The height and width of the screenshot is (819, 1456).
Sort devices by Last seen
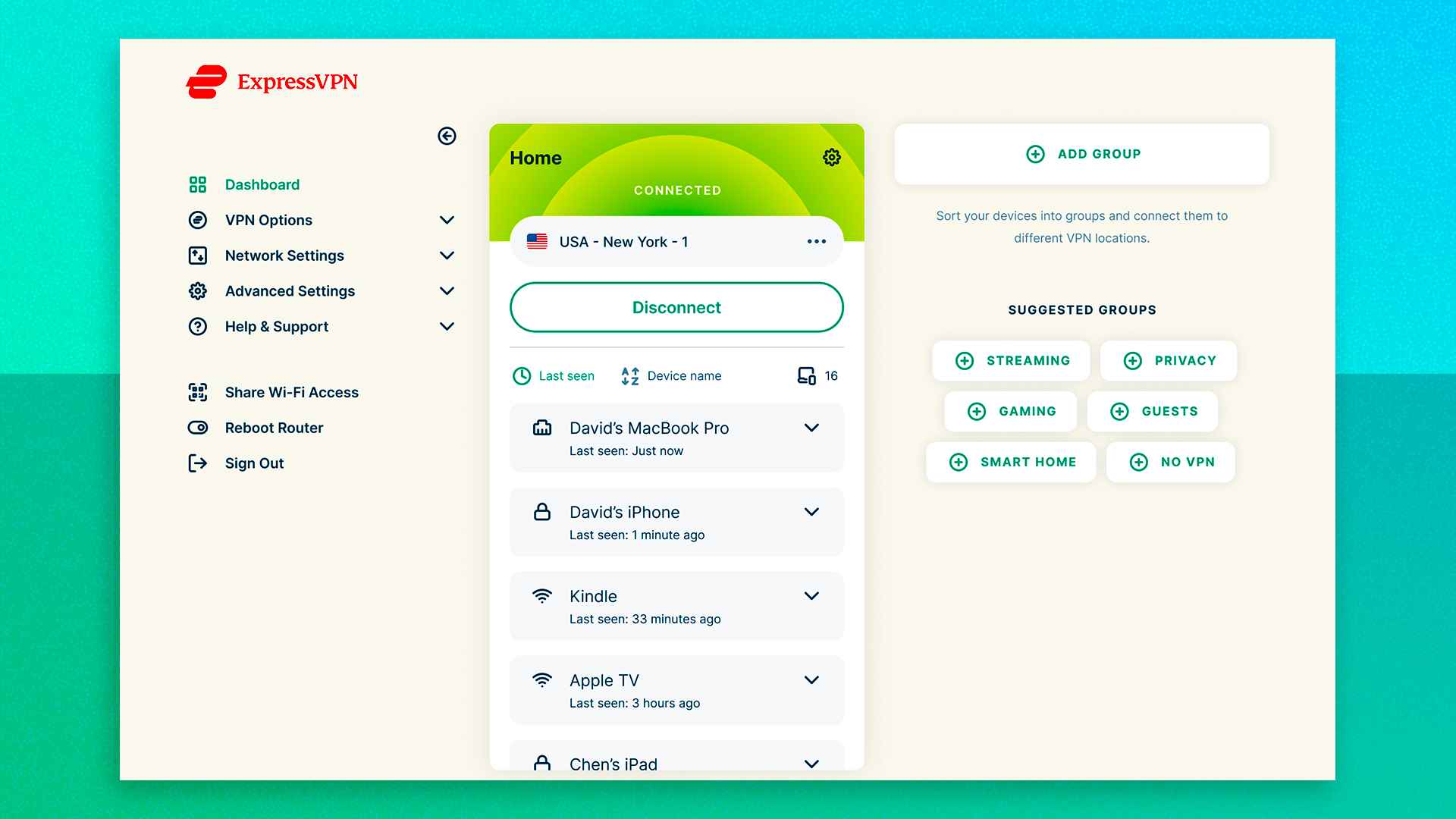coord(554,376)
